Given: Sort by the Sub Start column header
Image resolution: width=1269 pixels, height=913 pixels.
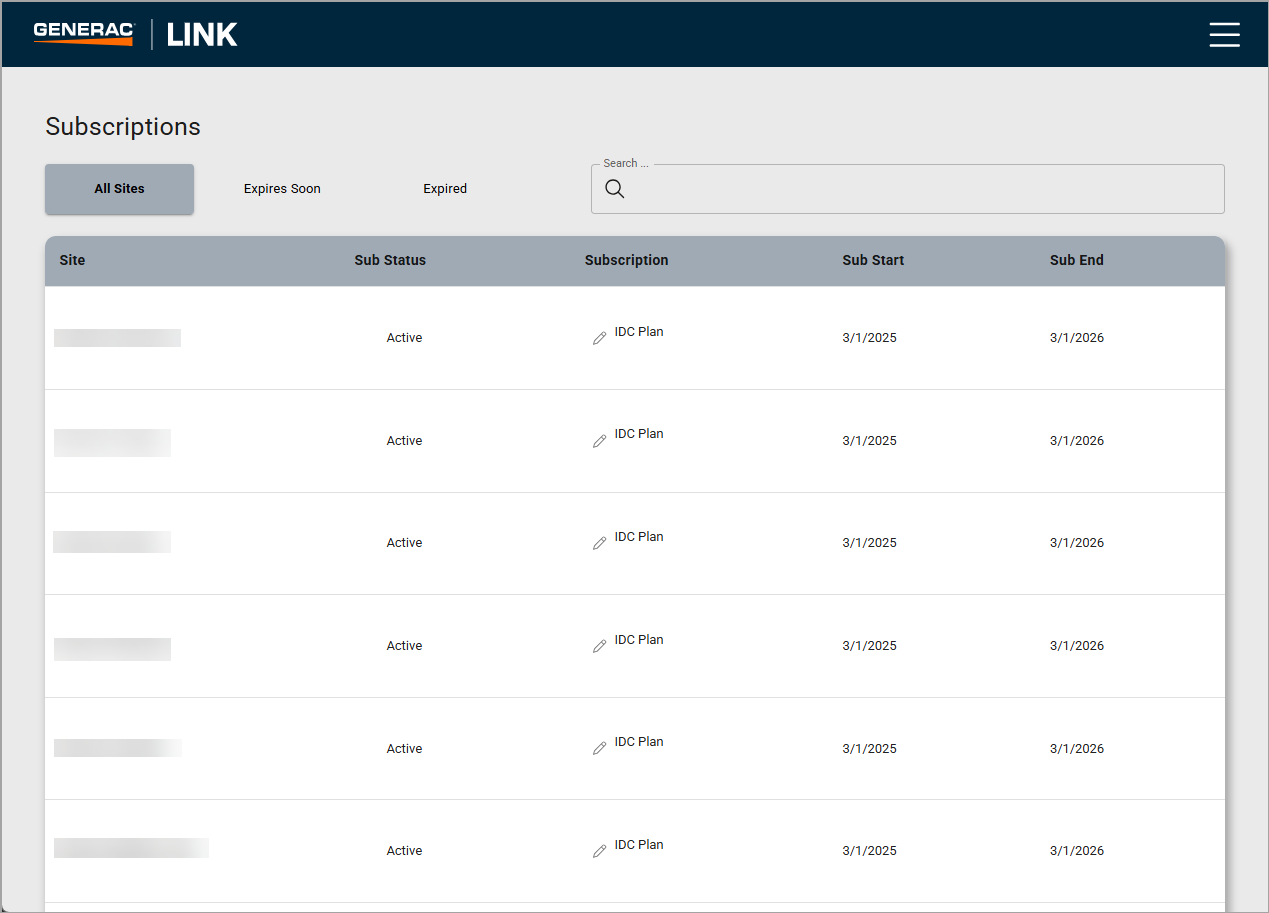Looking at the screenshot, I should click(x=873, y=260).
